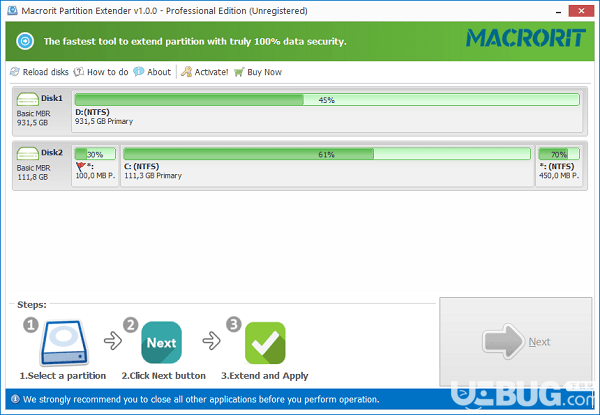Image resolution: width=600 pixels, height=415 pixels.
Task: Click the Next text on the large button
Action: (x=540, y=342)
